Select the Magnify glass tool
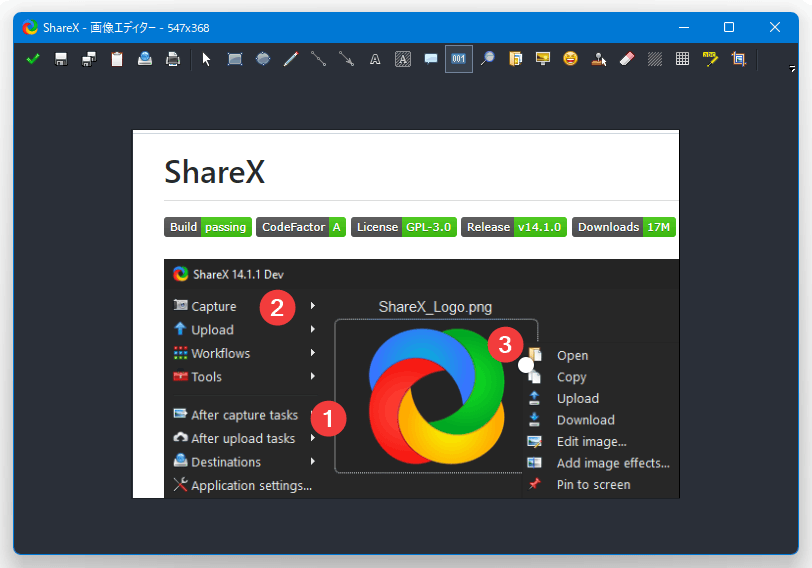This screenshot has height=568, width=812. point(487,59)
